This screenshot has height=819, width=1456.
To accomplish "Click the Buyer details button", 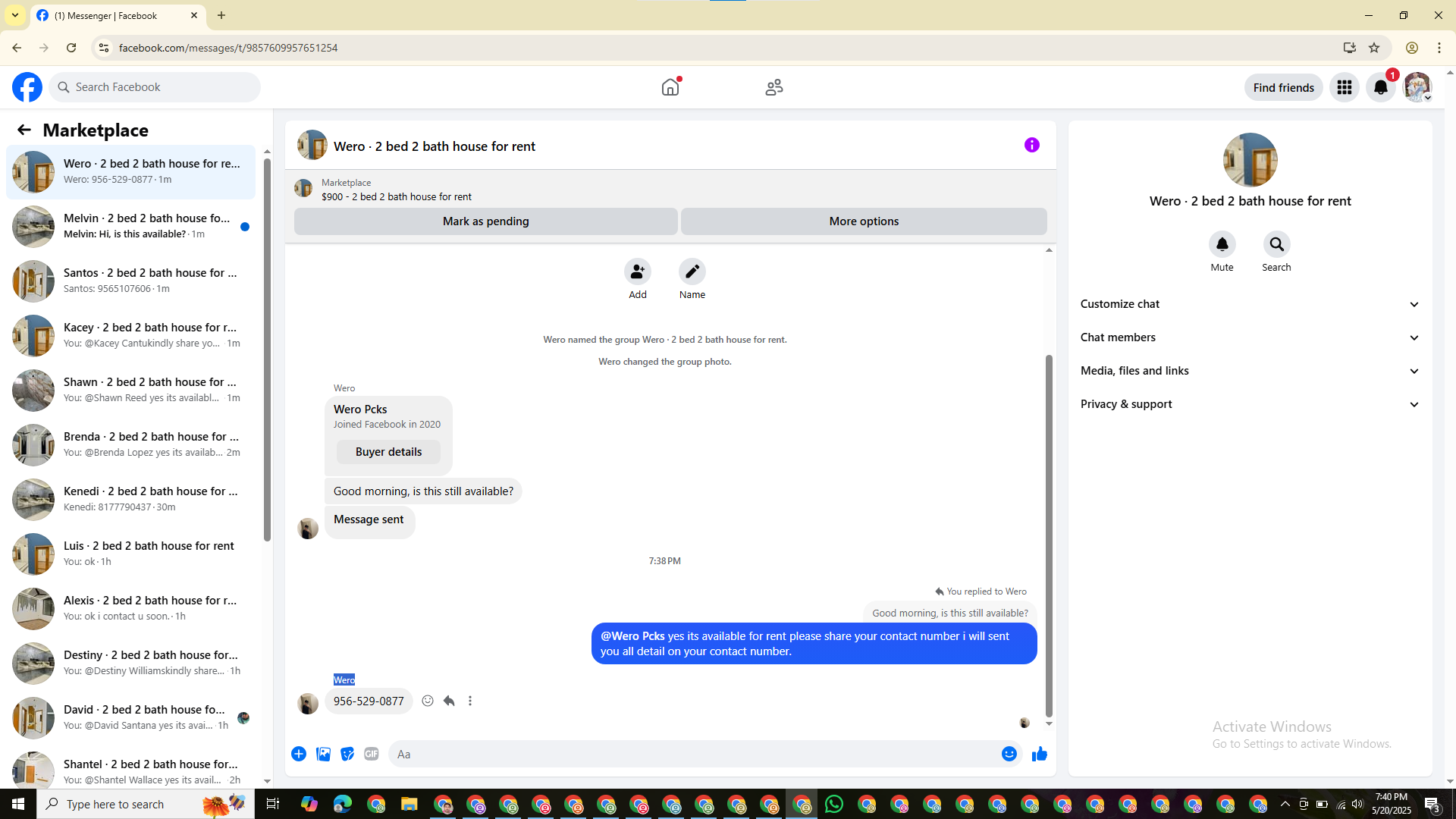I will (388, 452).
